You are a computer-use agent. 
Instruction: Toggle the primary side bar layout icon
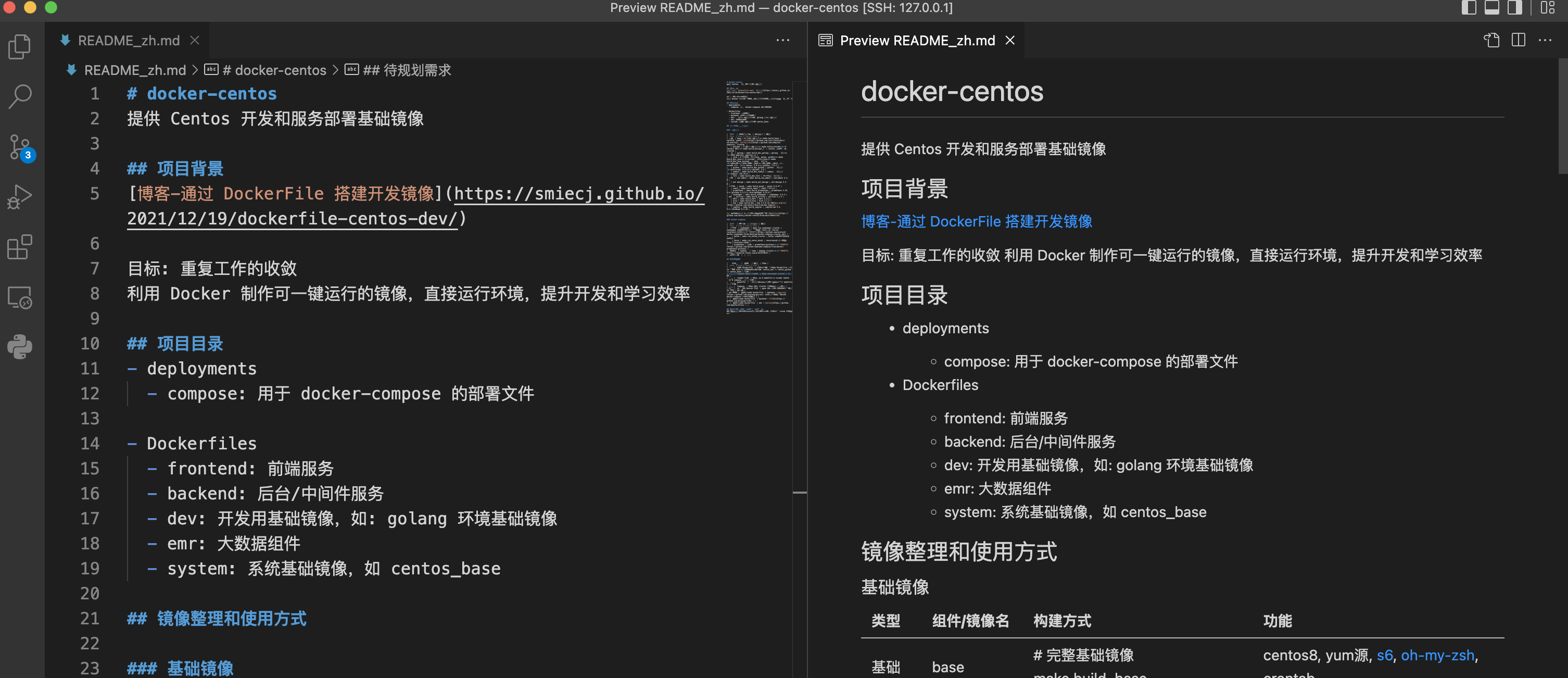[1469, 8]
